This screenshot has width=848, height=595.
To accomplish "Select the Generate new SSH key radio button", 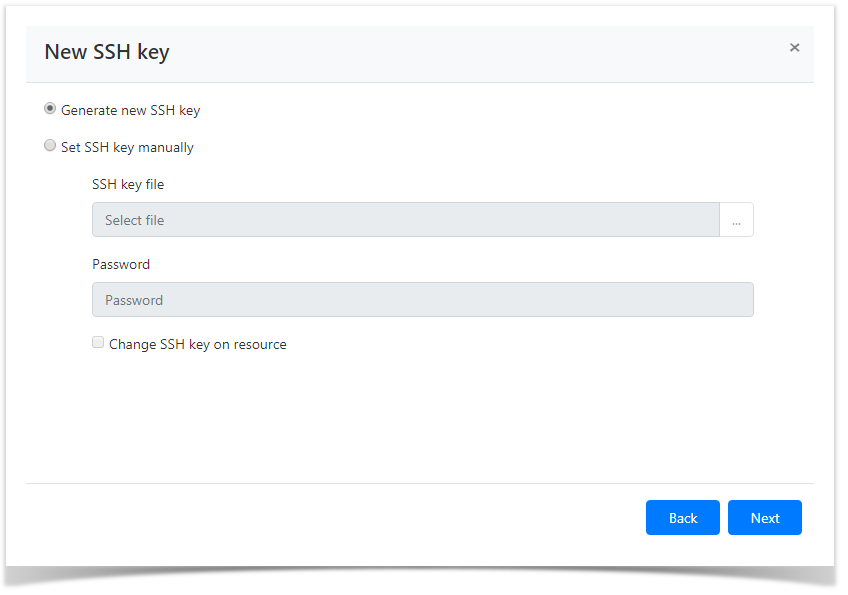I will pyautogui.click(x=50, y=109).
